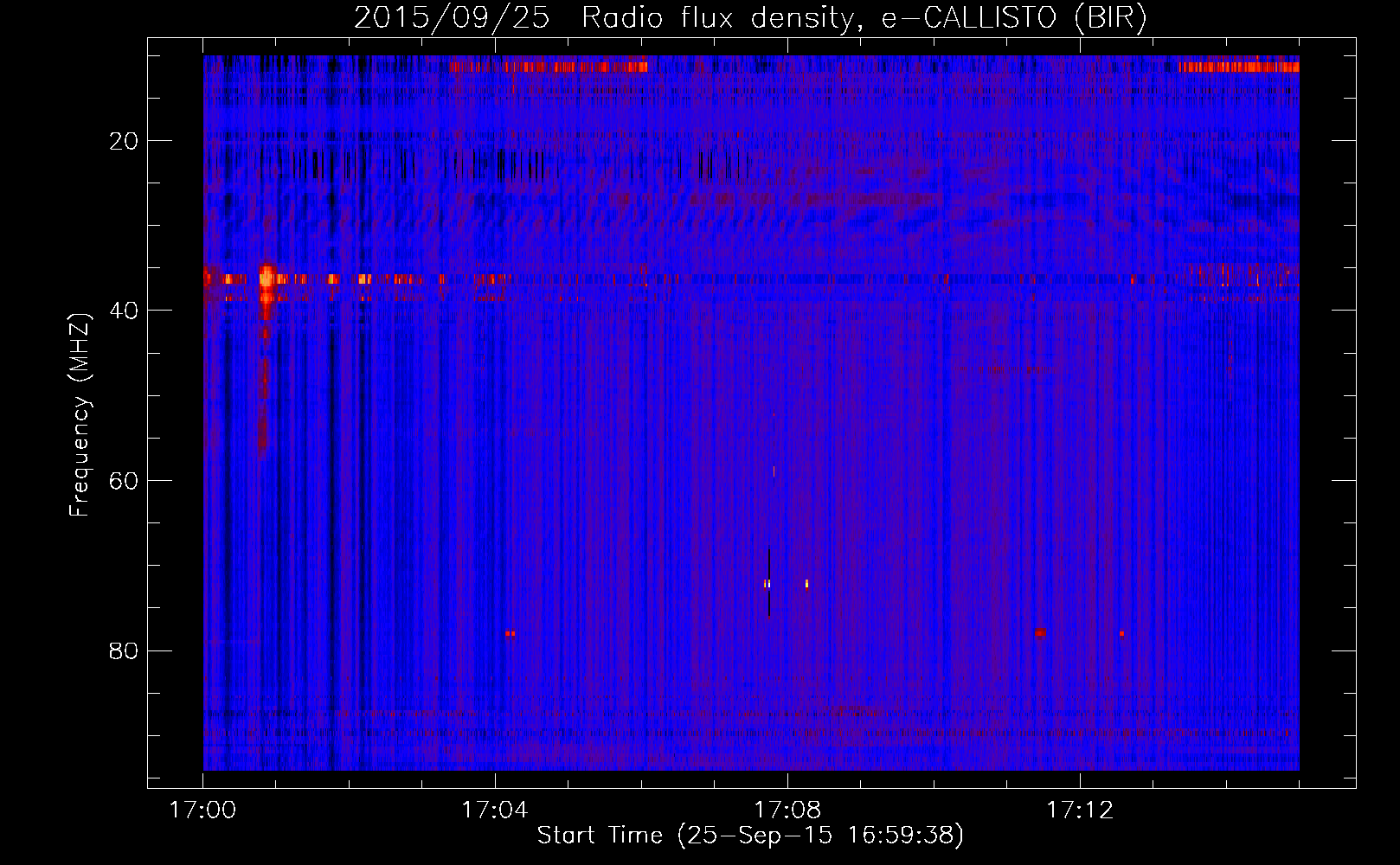Screen dimensions: 1400x865
Task: Click the '20' frequency tick label
Action: pyautogui.click(x=125, y=141)
